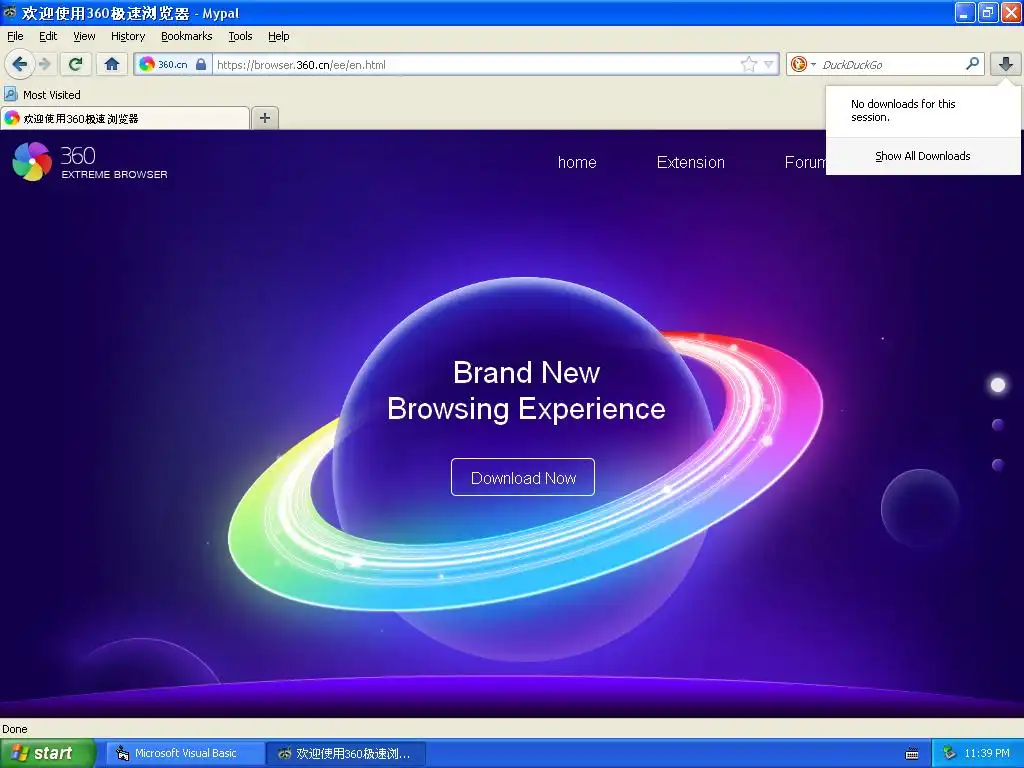Image resolution: width=1024 pixels, height=768 pixels.
Task: Open the home link on the page
Action: click(x=577, y=162)
